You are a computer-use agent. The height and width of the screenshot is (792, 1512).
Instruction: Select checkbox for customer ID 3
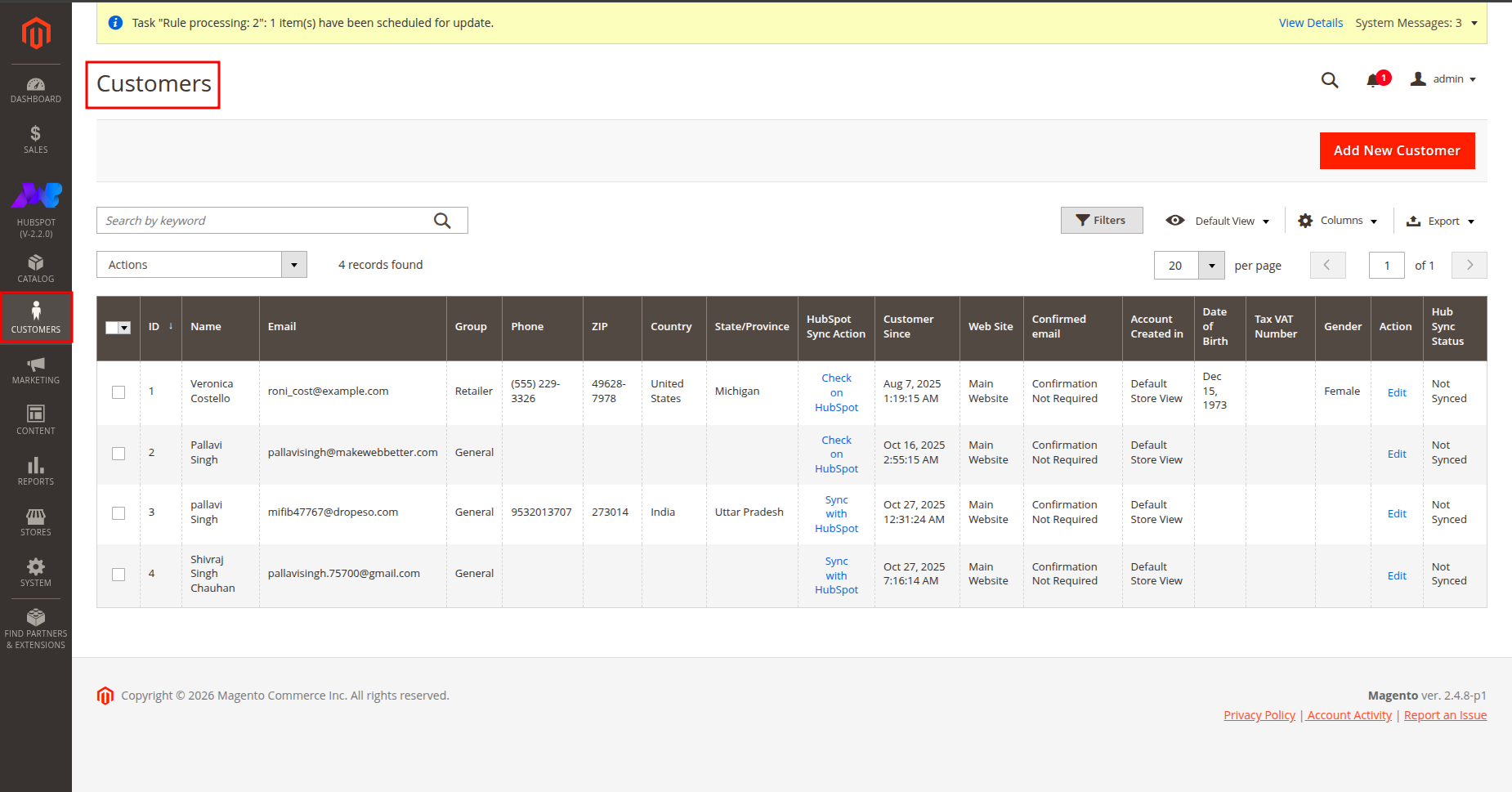pyautogui.click(x=119, y=513)
